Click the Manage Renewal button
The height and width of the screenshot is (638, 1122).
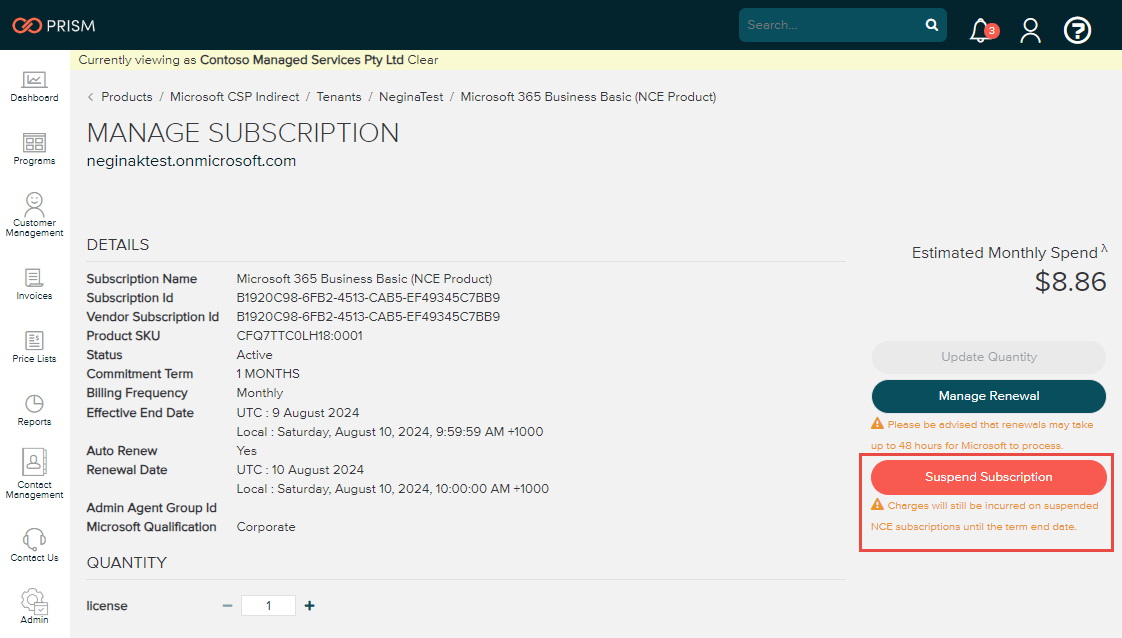989,396
